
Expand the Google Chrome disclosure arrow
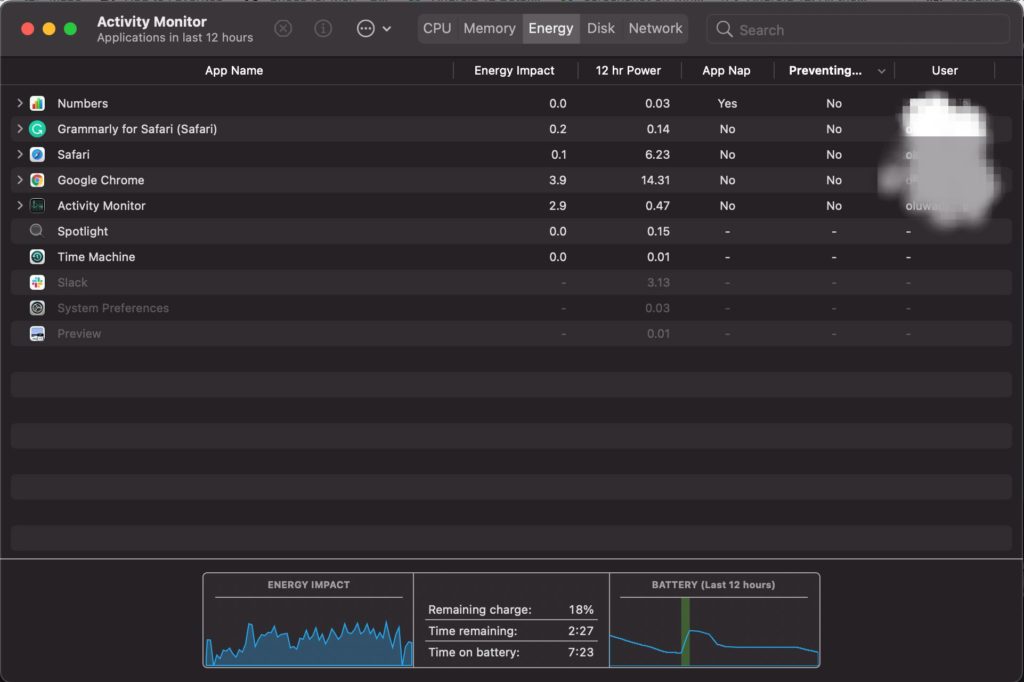point(20,180)
